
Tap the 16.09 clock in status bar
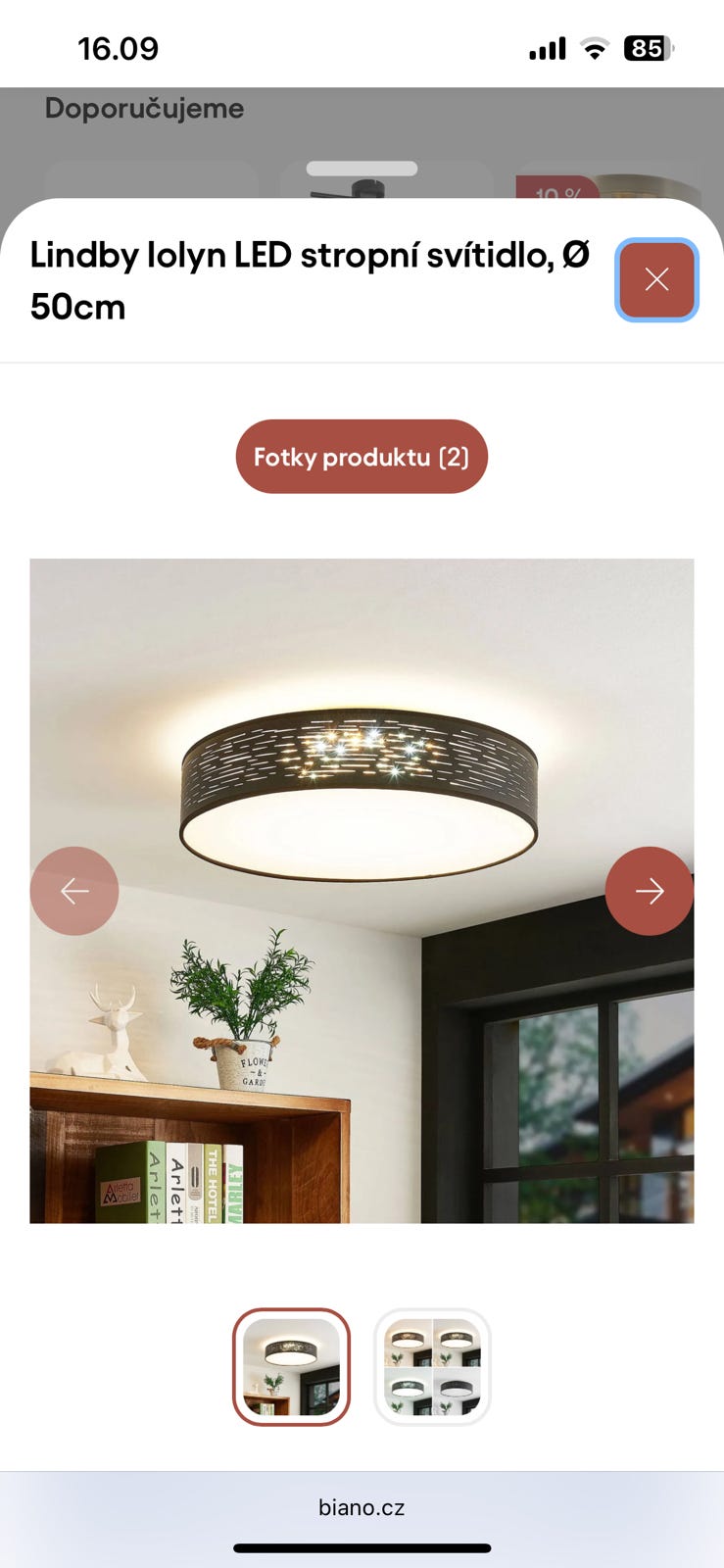click(118, 48)
